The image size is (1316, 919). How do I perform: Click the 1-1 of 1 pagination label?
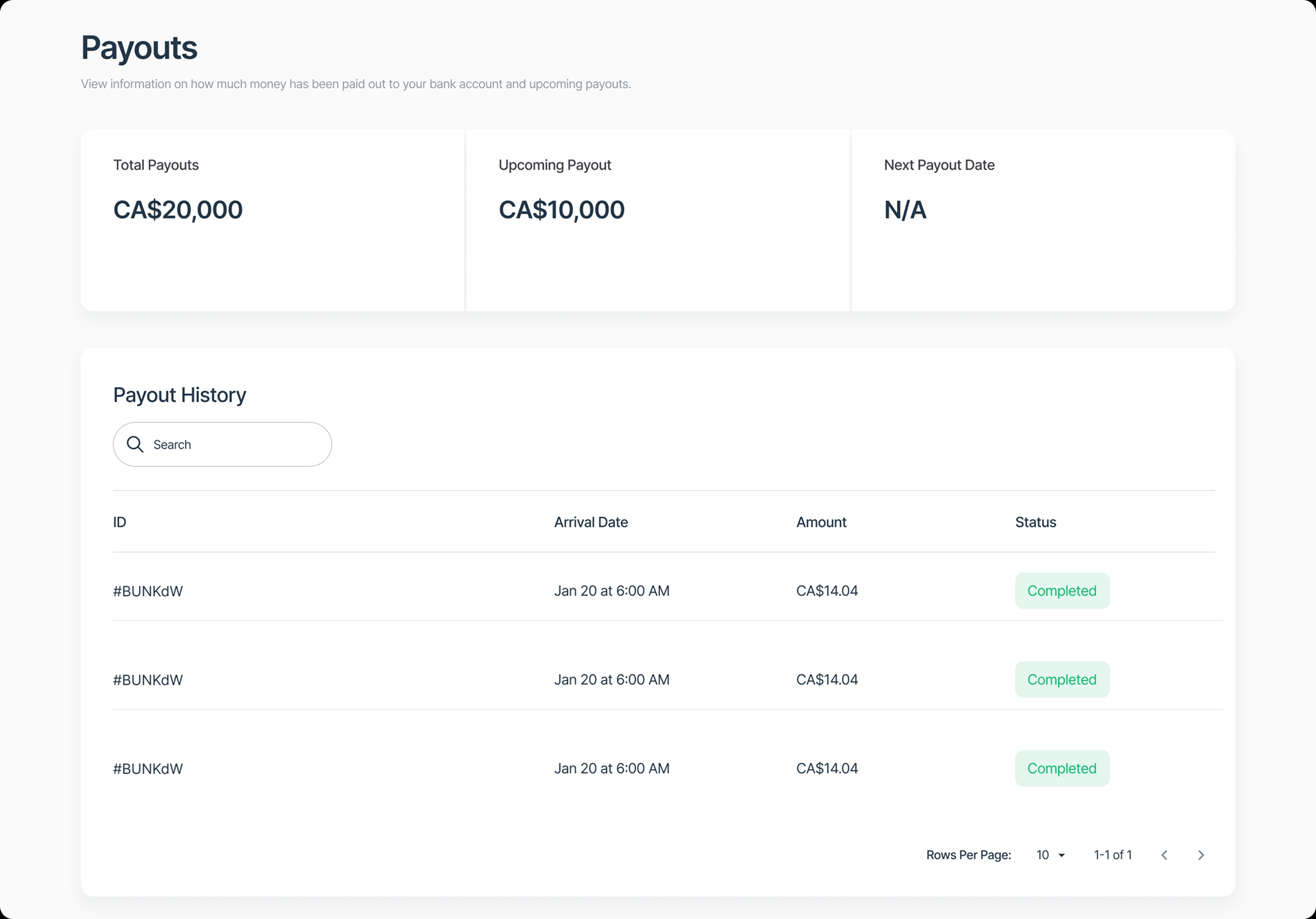click(1113, 855)
